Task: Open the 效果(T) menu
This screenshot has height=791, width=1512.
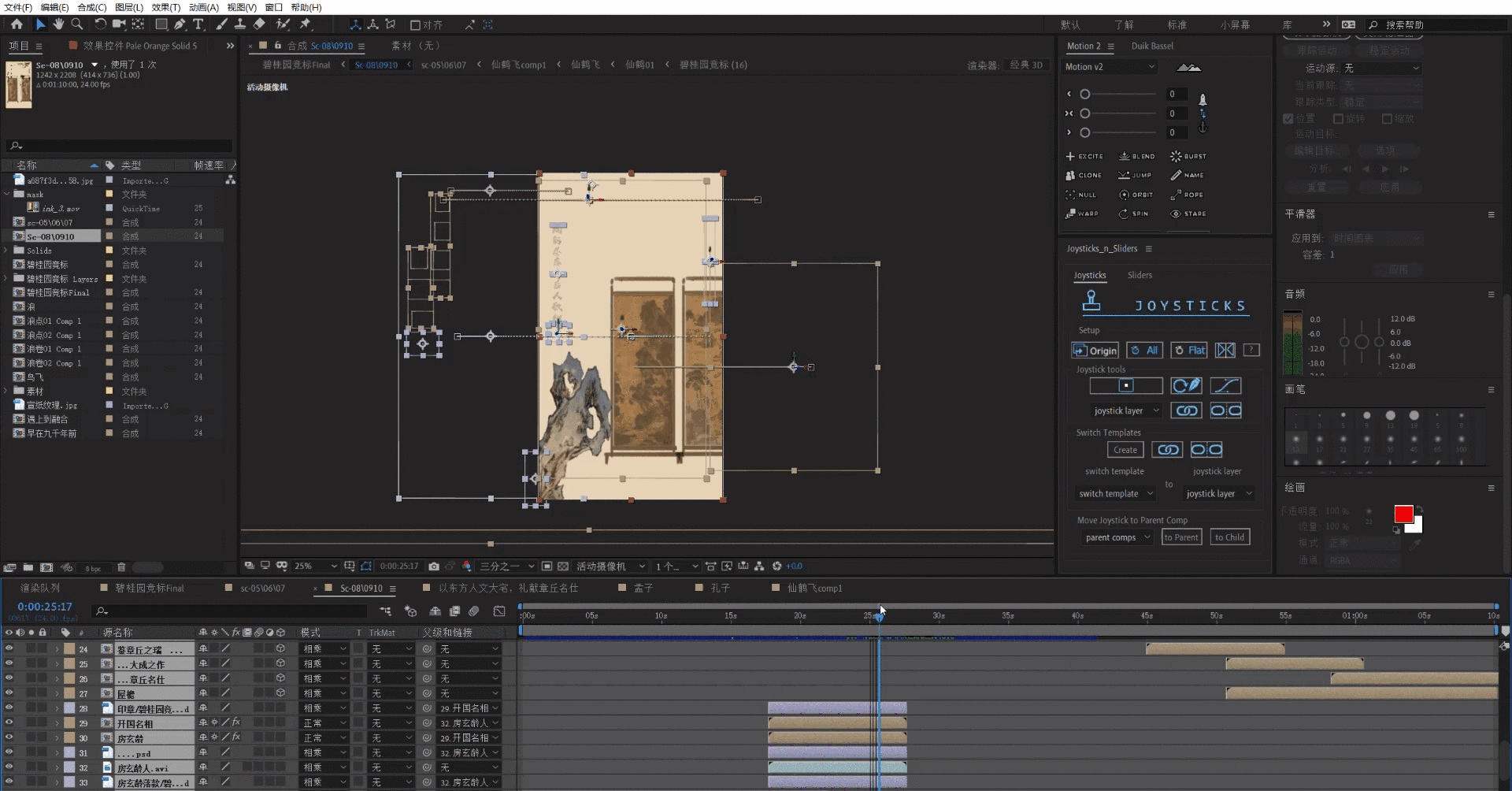Action: (x=166, y=7)
